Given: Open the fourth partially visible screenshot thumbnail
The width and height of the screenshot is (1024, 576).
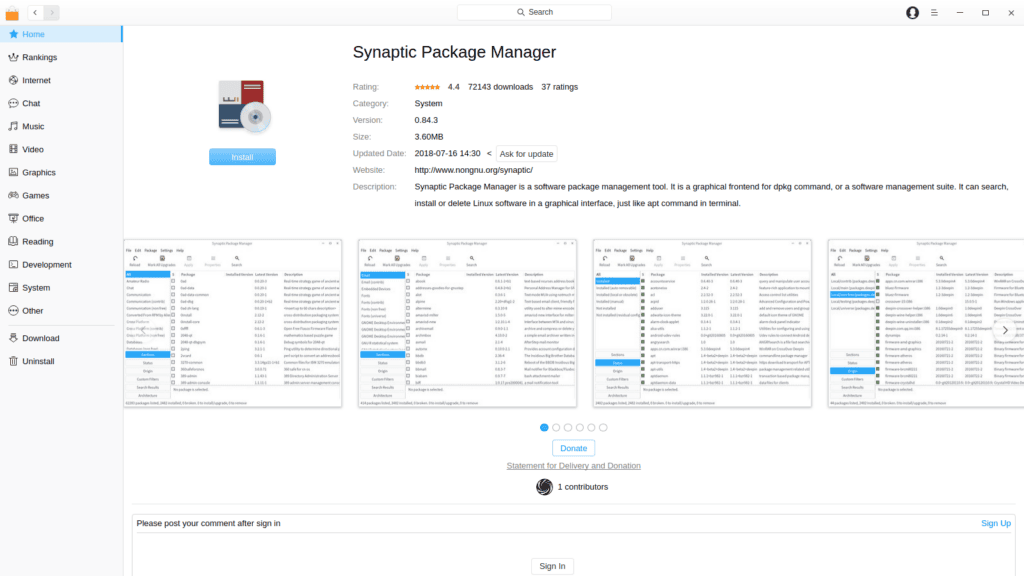Looking at the screenshot, I should pyautogui.click(x=926, y=323).
